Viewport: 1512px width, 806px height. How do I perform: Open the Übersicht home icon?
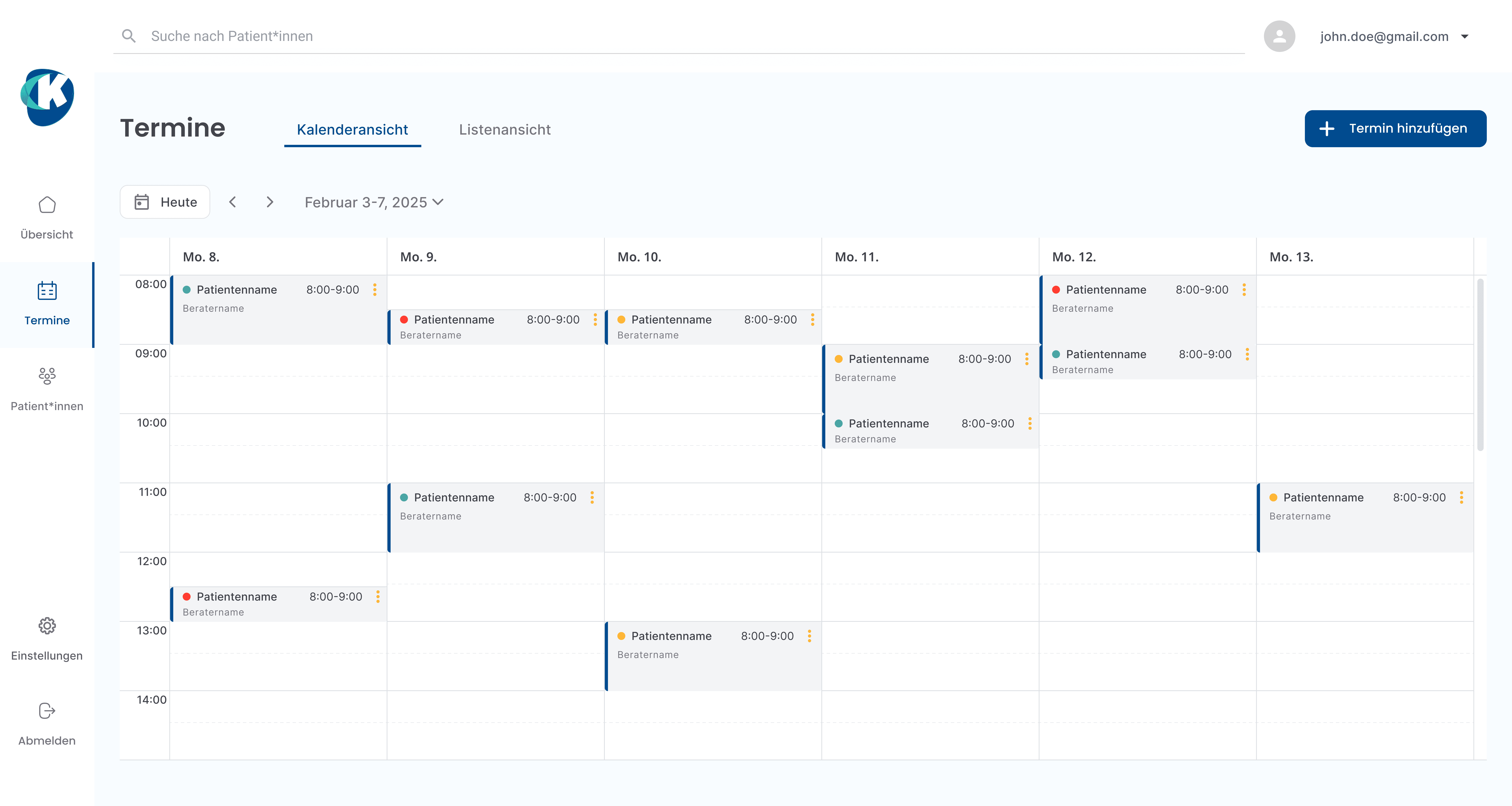[47, 205]
